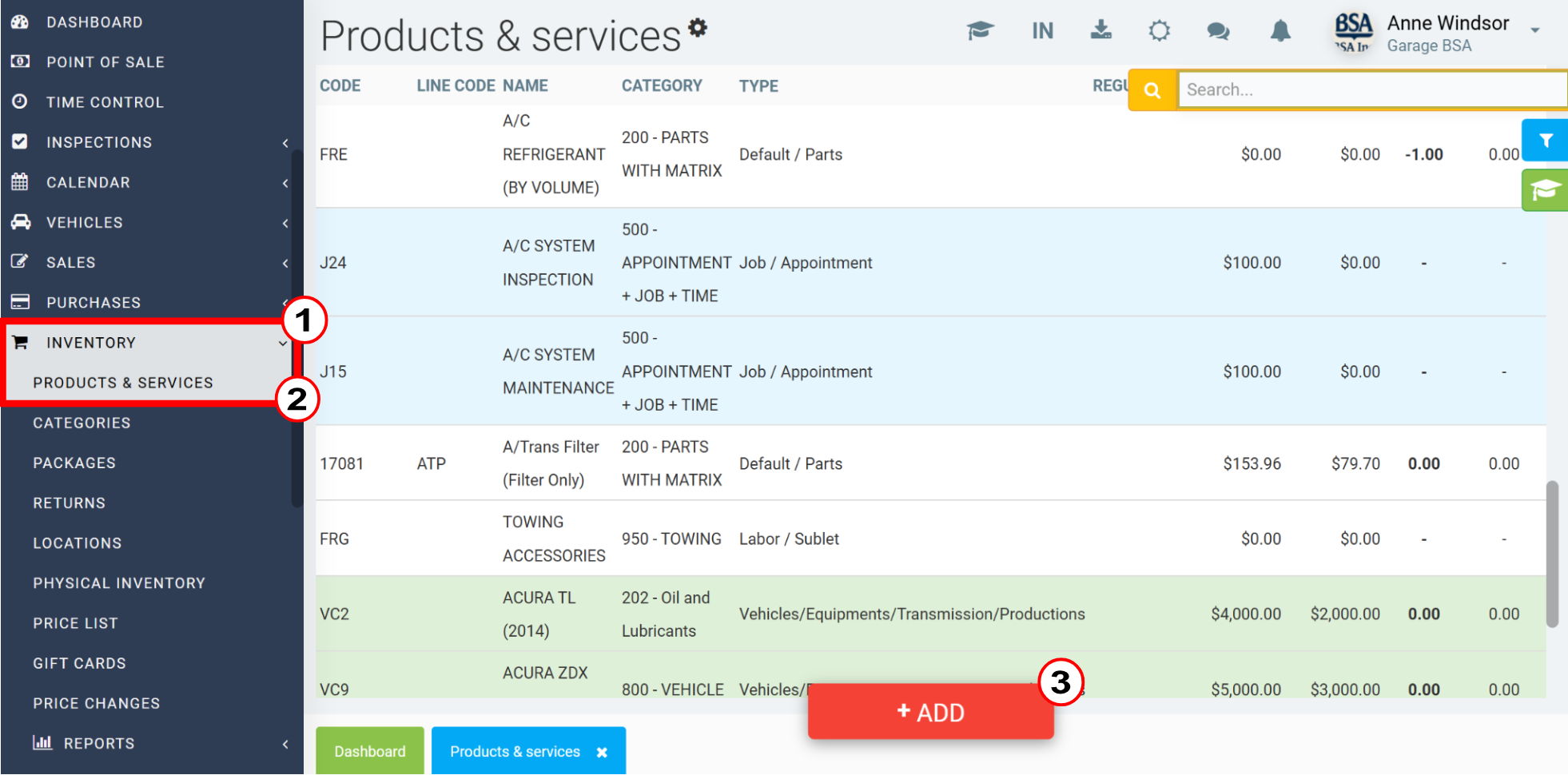
Task: Click the product list vertical scrollbar
Action: pos(1552,554)
